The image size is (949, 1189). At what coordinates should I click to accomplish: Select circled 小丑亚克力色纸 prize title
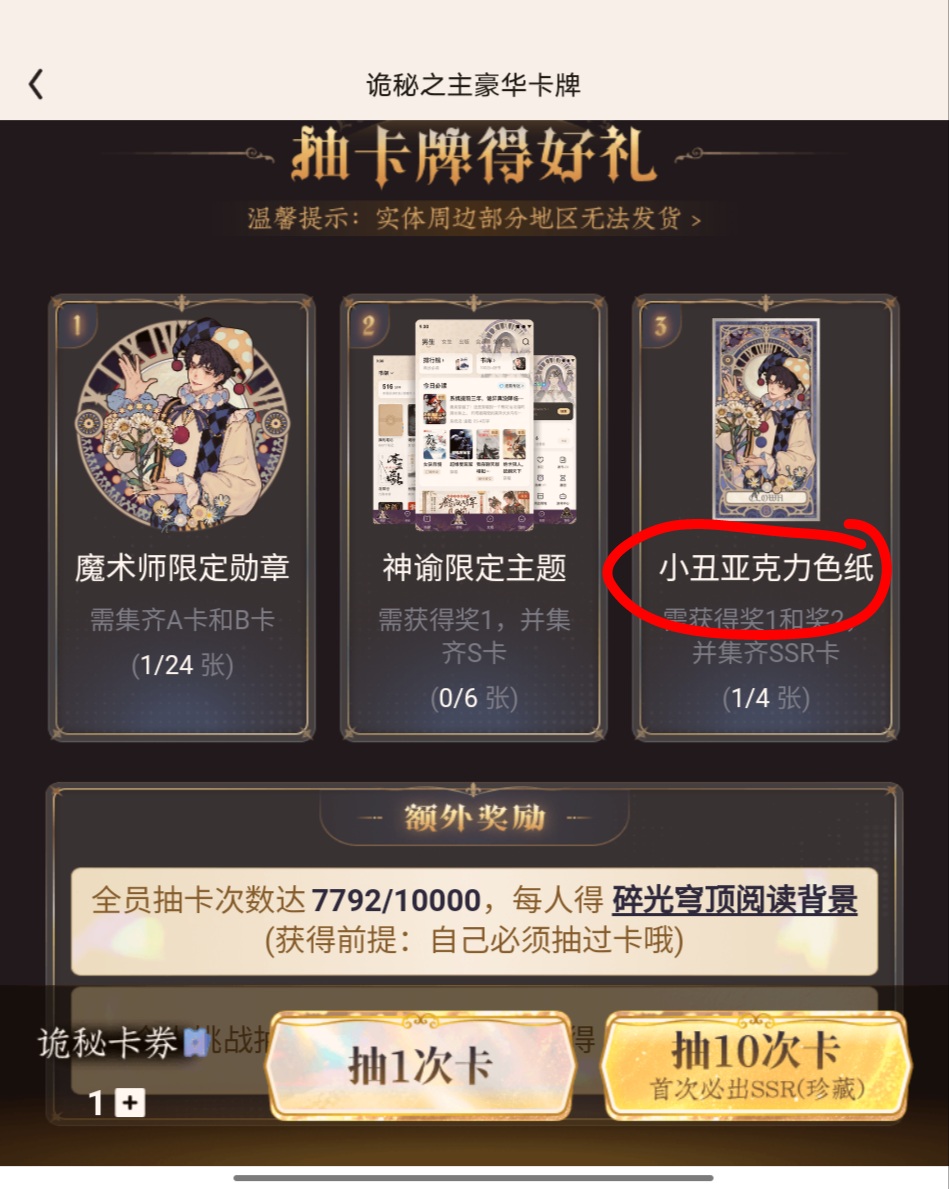pos(766,567)
